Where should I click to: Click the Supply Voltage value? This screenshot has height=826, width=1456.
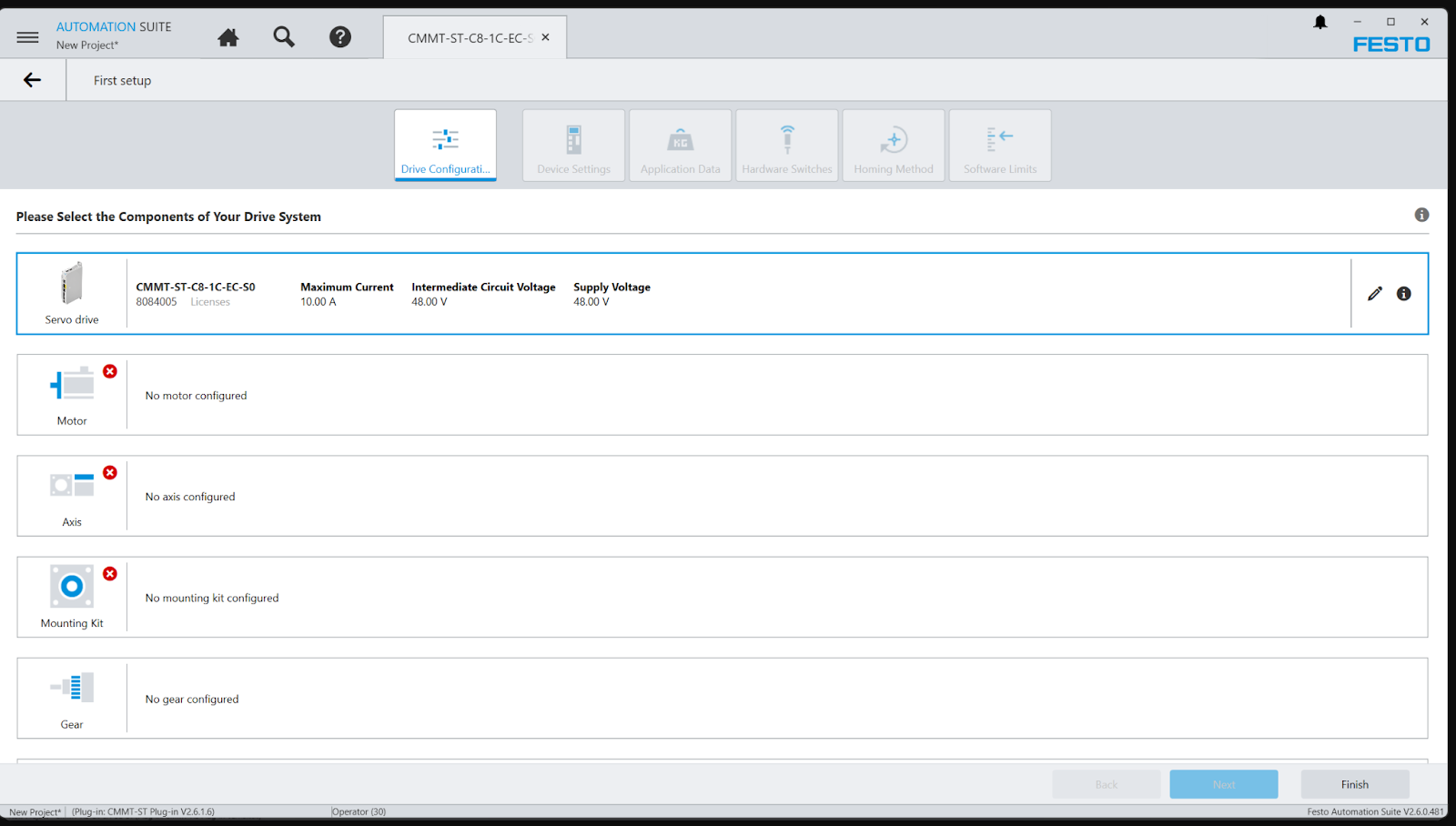(x=591, y=302)
